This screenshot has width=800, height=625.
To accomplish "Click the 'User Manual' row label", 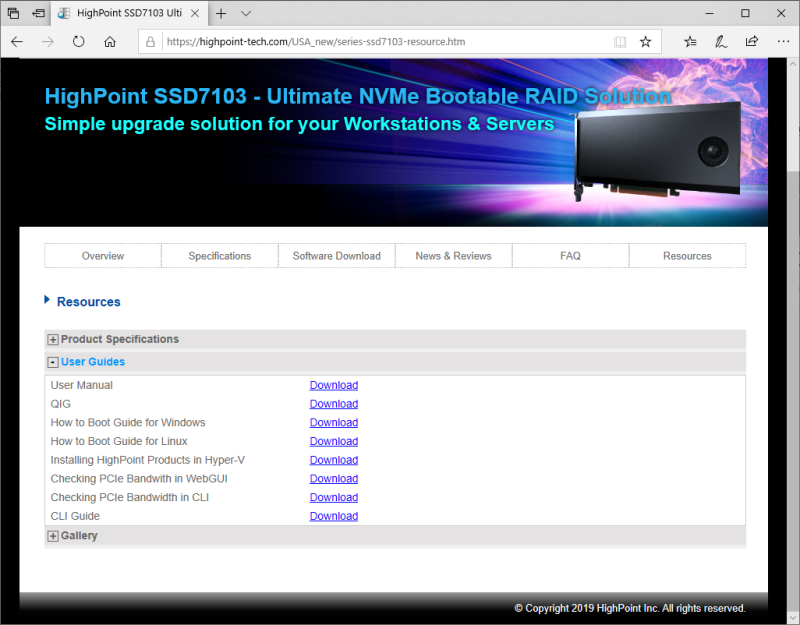I will pyautogui.click(x=82, y=385).
